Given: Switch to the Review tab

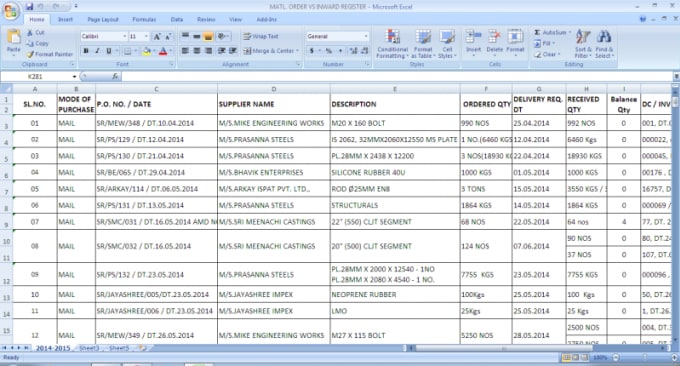Looking at the screenshot, I should (x=206, y=20).
